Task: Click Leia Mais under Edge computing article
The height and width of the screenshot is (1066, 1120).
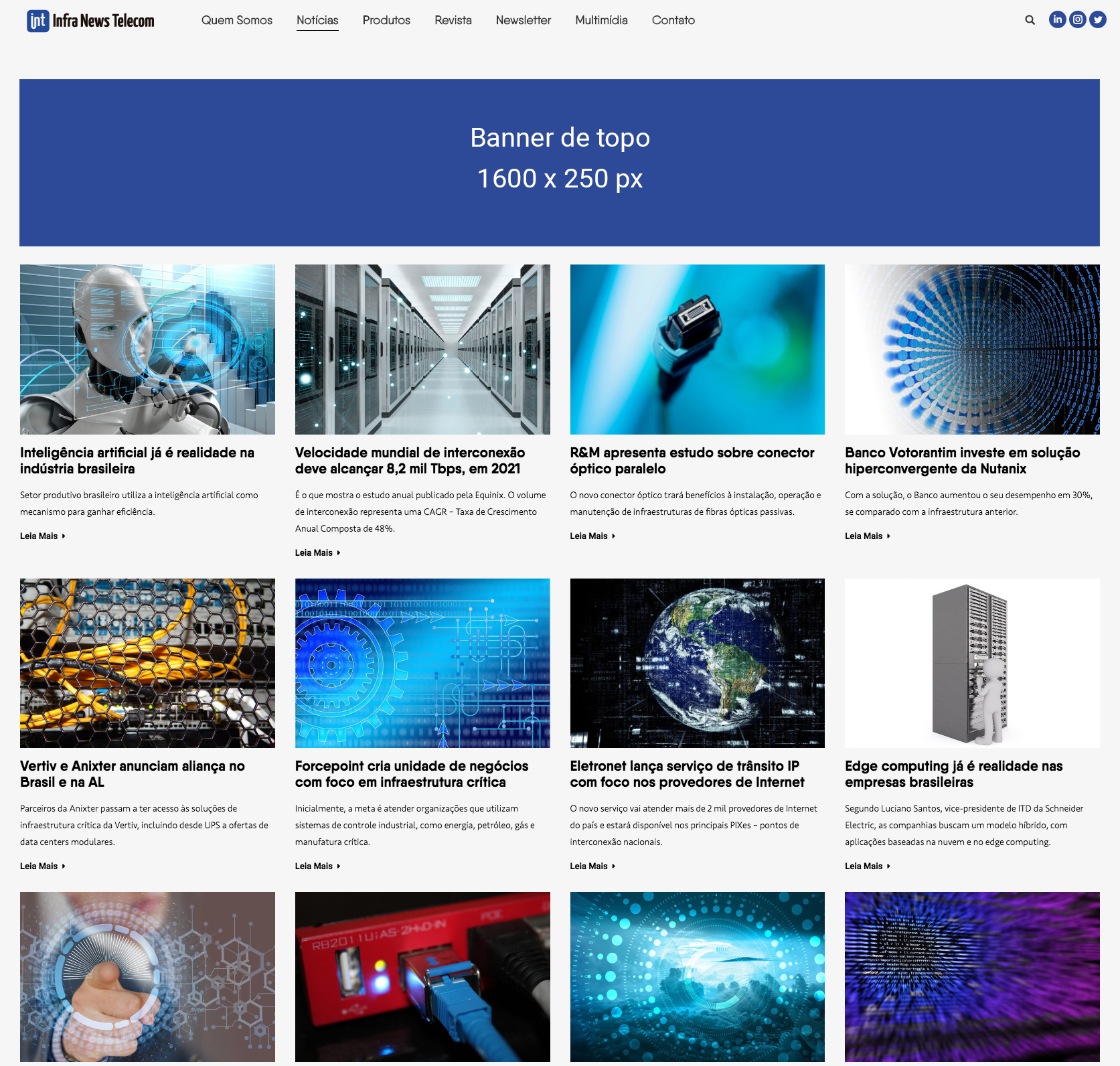Action: click(868, 866)
